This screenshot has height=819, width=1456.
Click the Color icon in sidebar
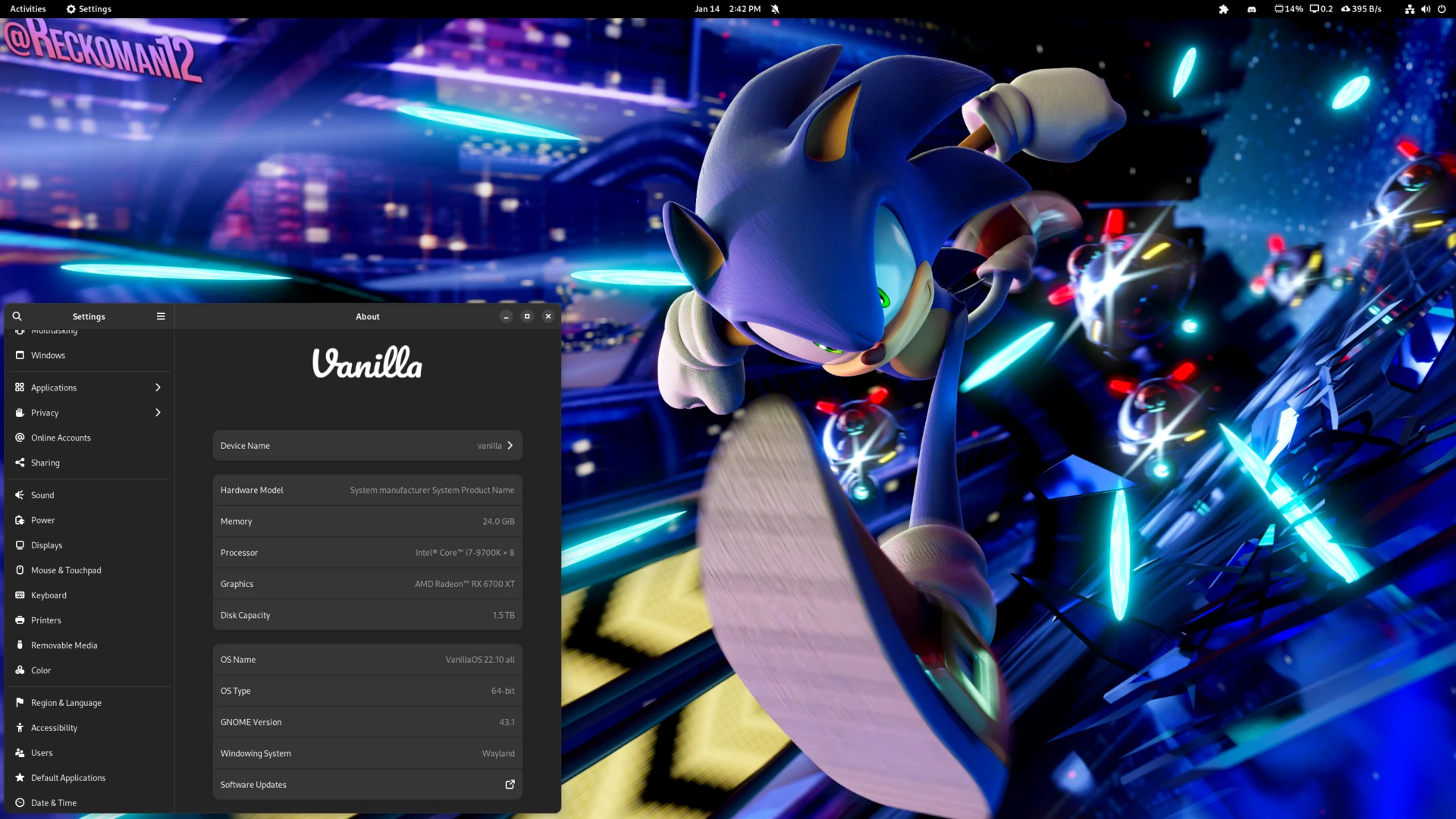click(x=20, y=670)
